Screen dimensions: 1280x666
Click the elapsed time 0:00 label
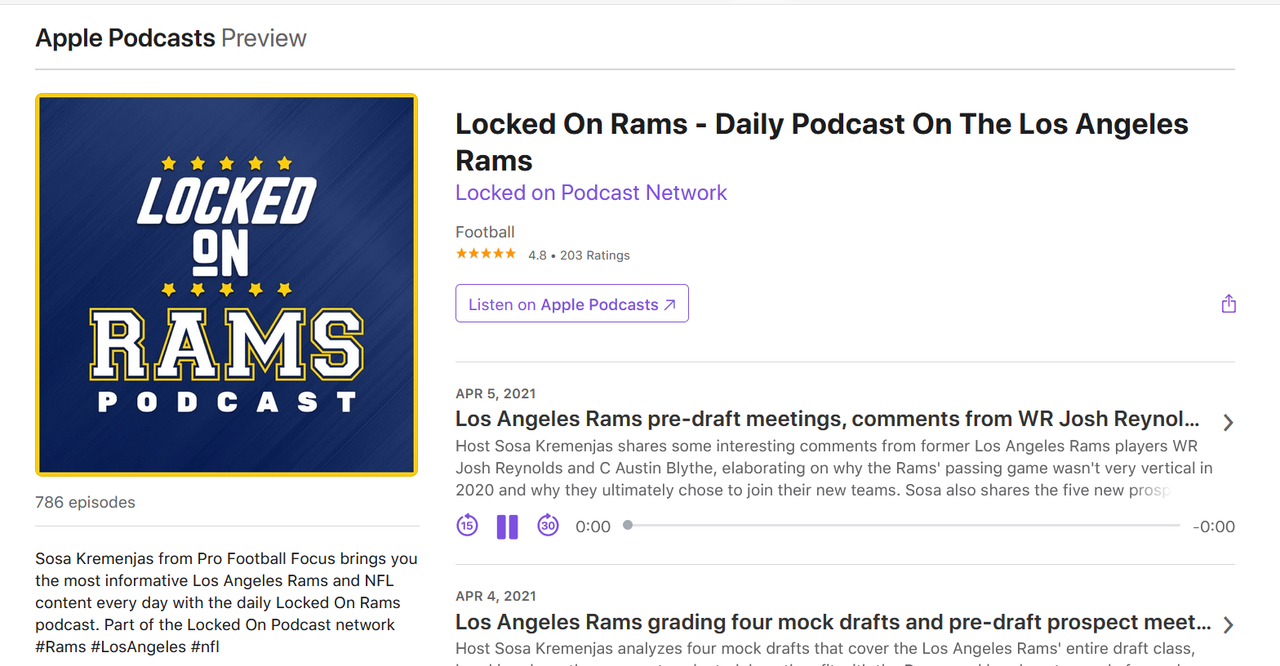pyautogui.click(x=593, y=526)
